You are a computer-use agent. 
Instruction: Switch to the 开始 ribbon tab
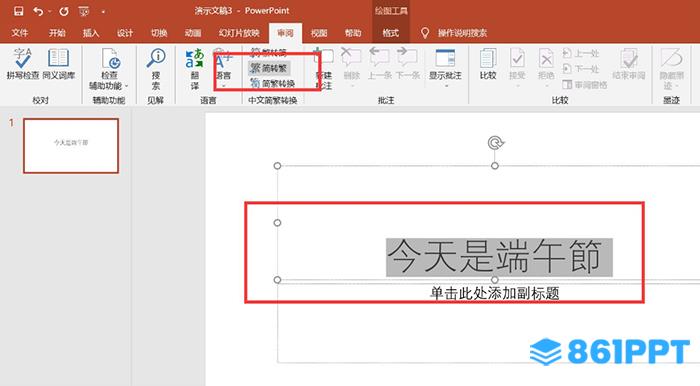pos(57,33)
